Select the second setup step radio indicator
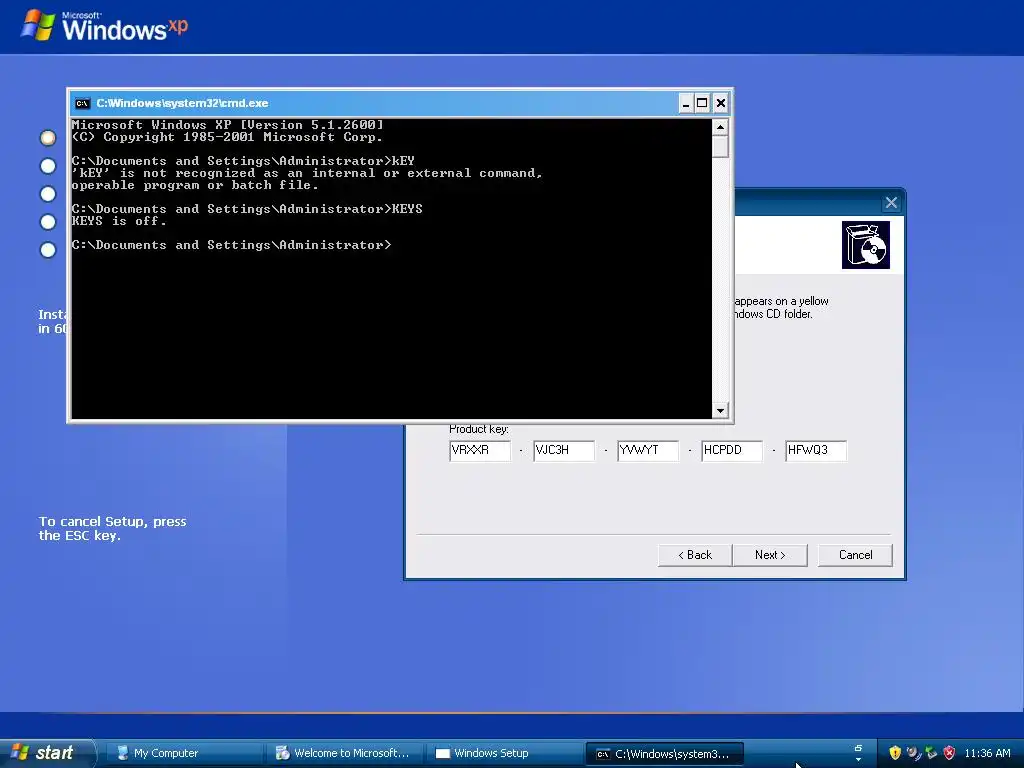Screen dimensions: 1024x768 48,166
